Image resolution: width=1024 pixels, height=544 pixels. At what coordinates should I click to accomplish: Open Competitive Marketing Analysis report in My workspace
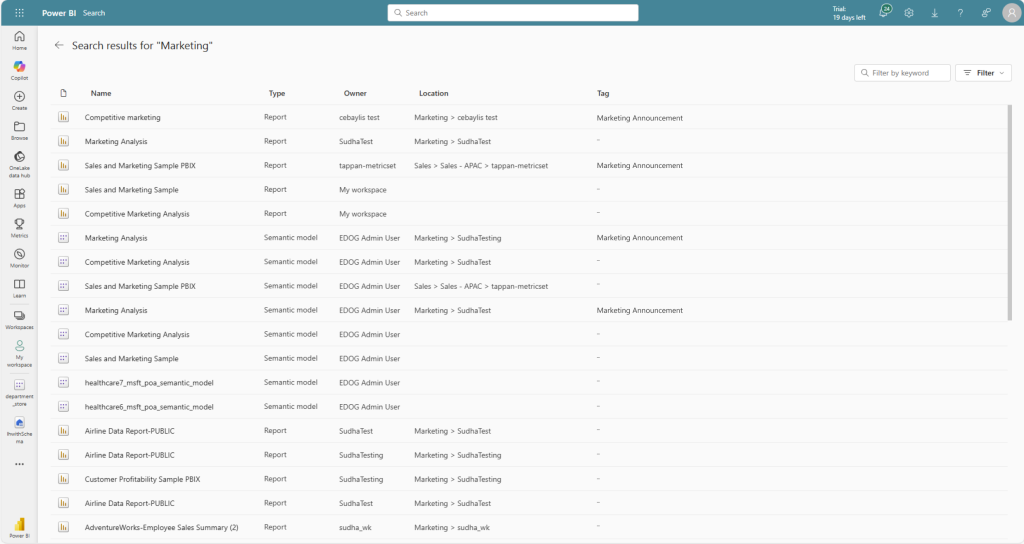click(136, 214)
